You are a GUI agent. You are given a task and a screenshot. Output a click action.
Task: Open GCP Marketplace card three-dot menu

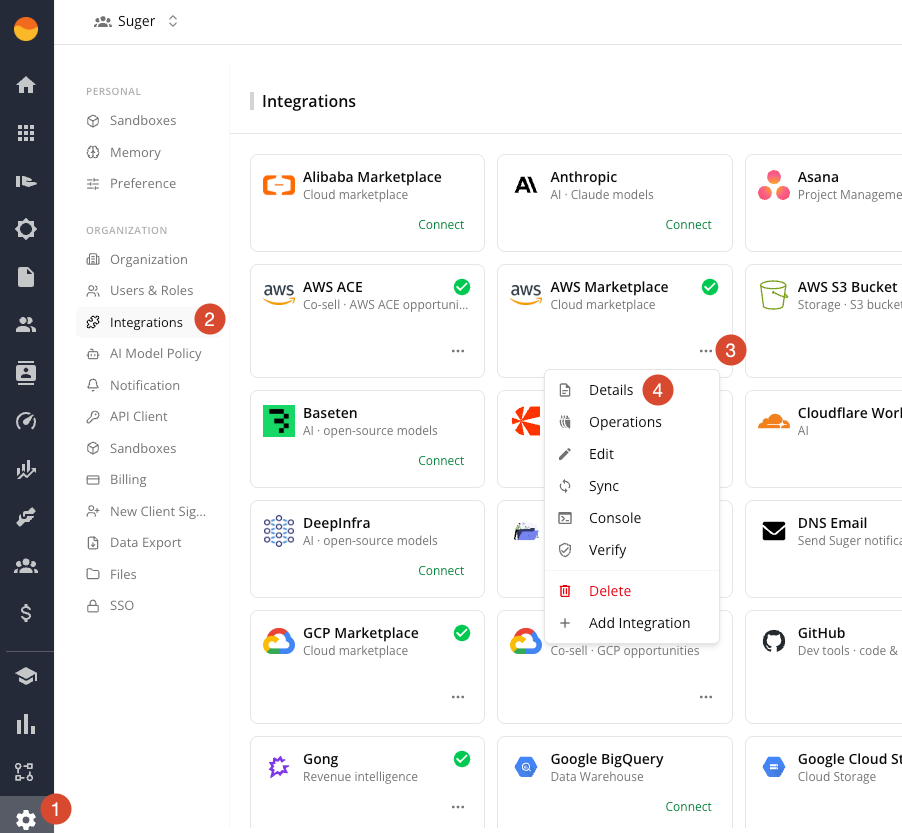tap(458, 697)
